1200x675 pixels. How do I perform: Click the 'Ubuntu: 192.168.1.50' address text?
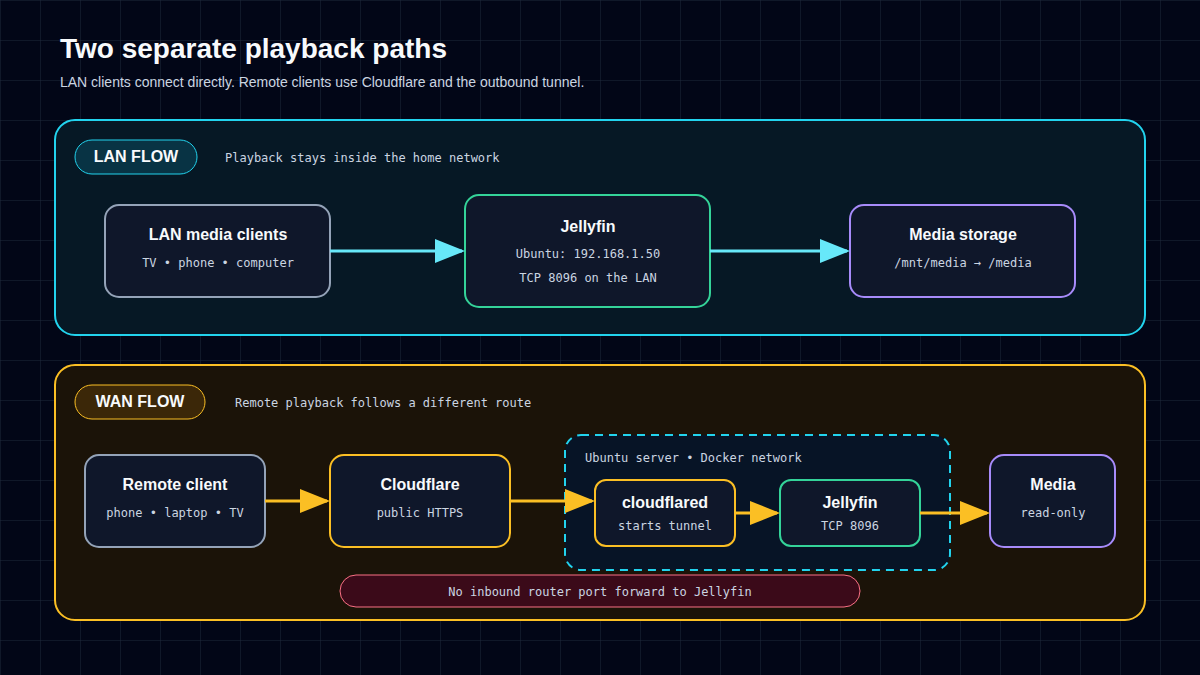[588, 254]
